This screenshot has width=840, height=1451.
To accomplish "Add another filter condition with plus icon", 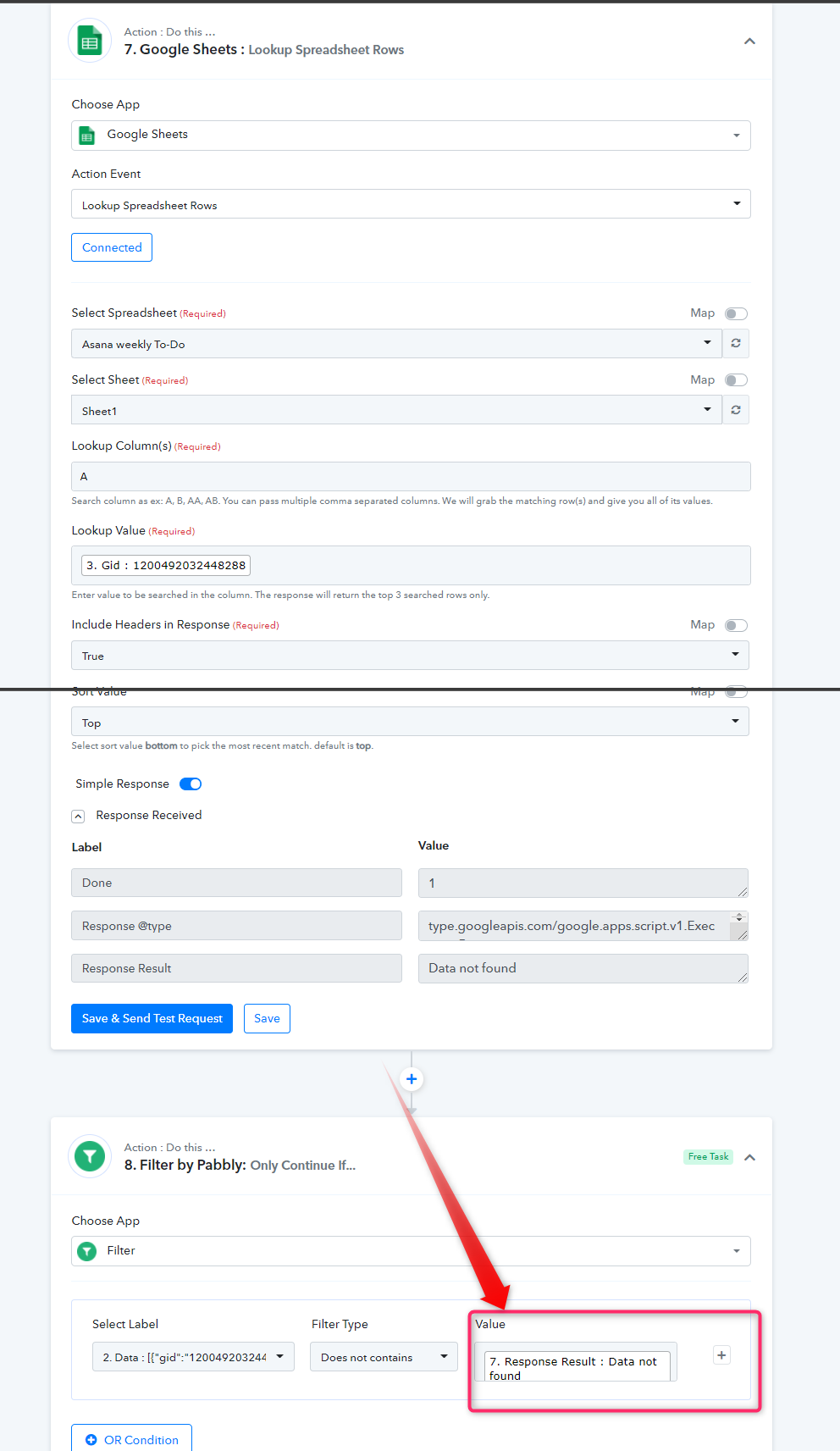I will coord(721,1355).
